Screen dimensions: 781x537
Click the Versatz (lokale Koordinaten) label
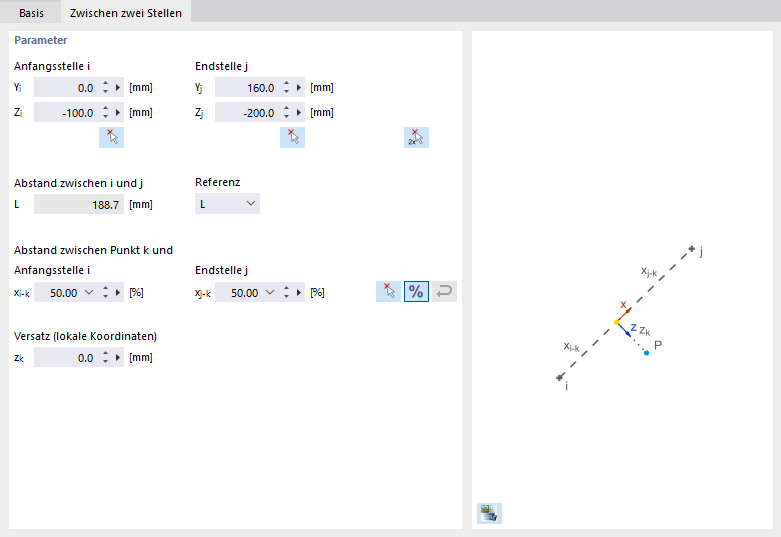85,336
